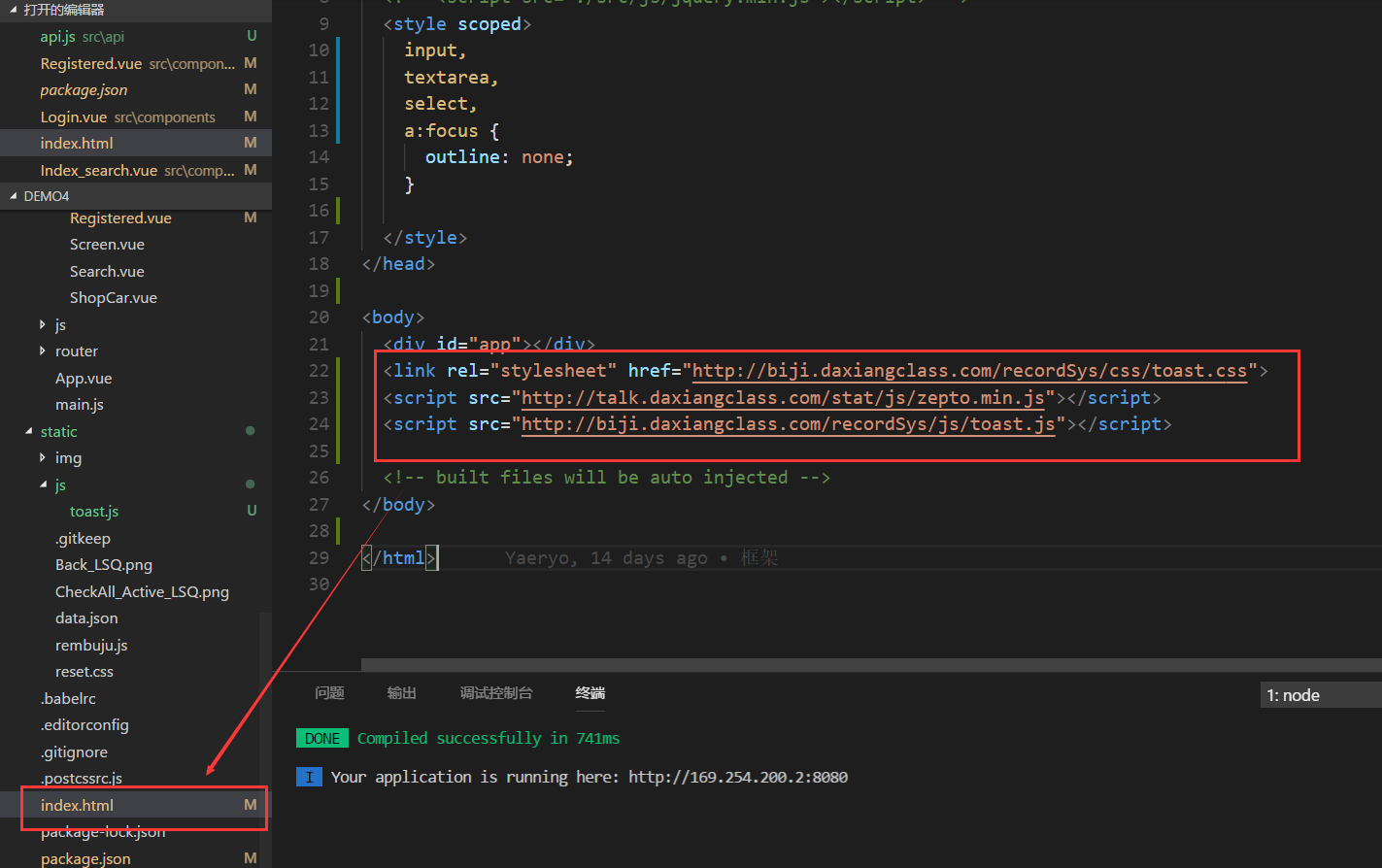This screenshot has width=1382, height=868.
Task: Open application URL http://169.254.200.2:8080
Action: 738,777
